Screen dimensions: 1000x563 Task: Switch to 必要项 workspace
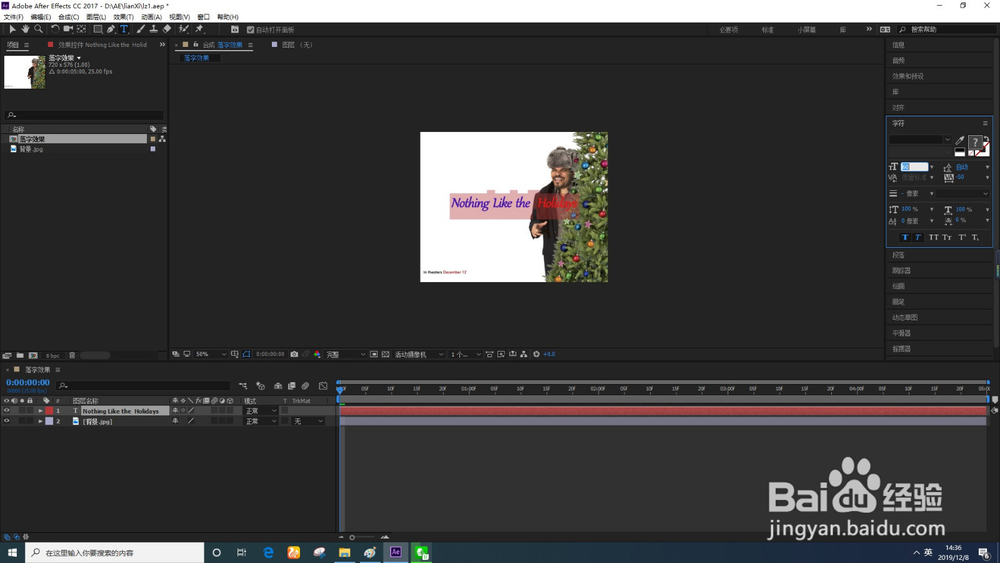728,30
